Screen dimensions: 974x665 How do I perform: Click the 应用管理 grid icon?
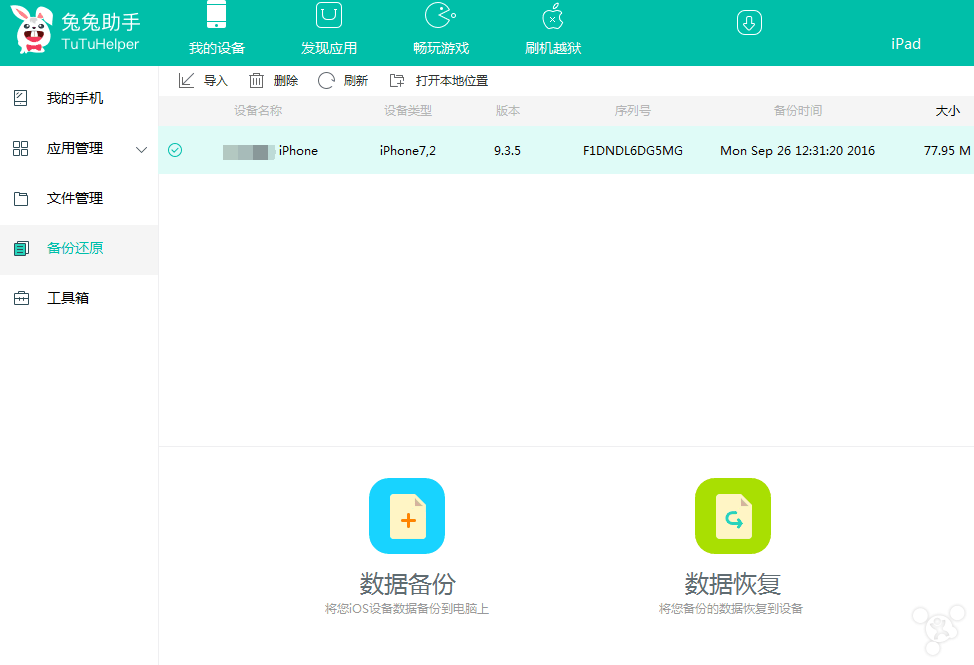[x=20, y=148]
